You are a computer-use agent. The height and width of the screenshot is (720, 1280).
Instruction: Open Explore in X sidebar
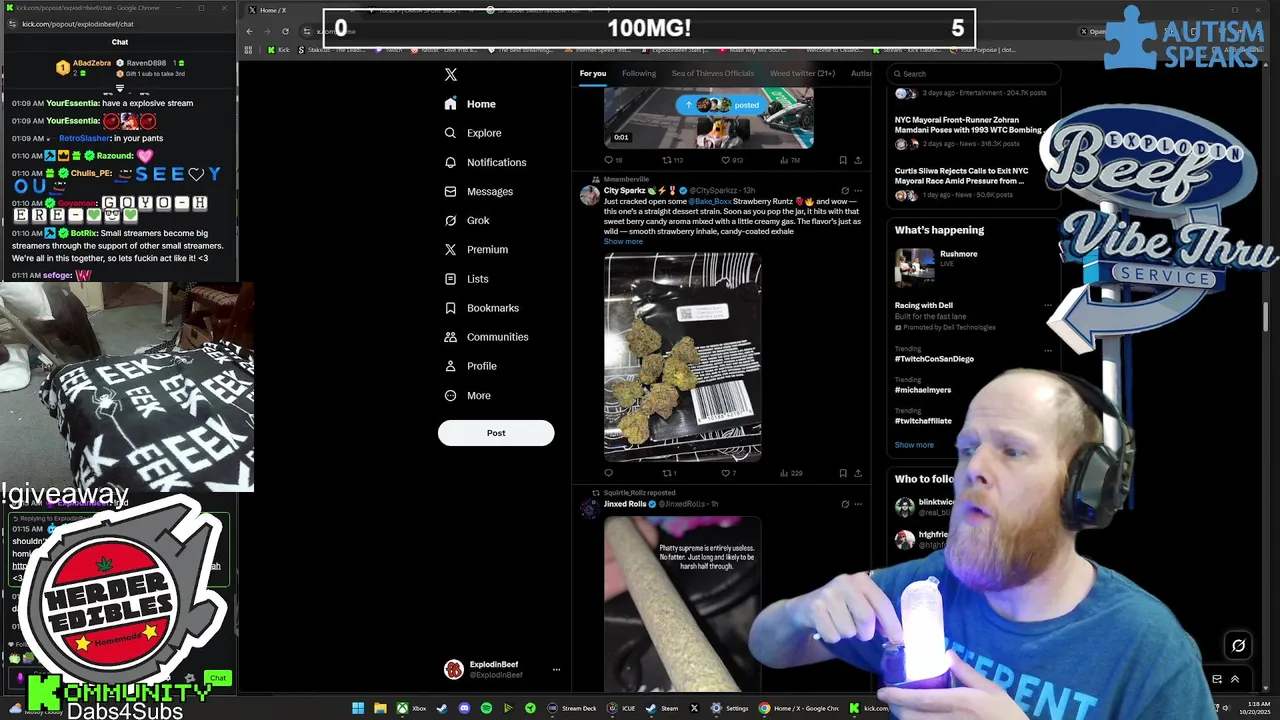(x=473, y=133)
